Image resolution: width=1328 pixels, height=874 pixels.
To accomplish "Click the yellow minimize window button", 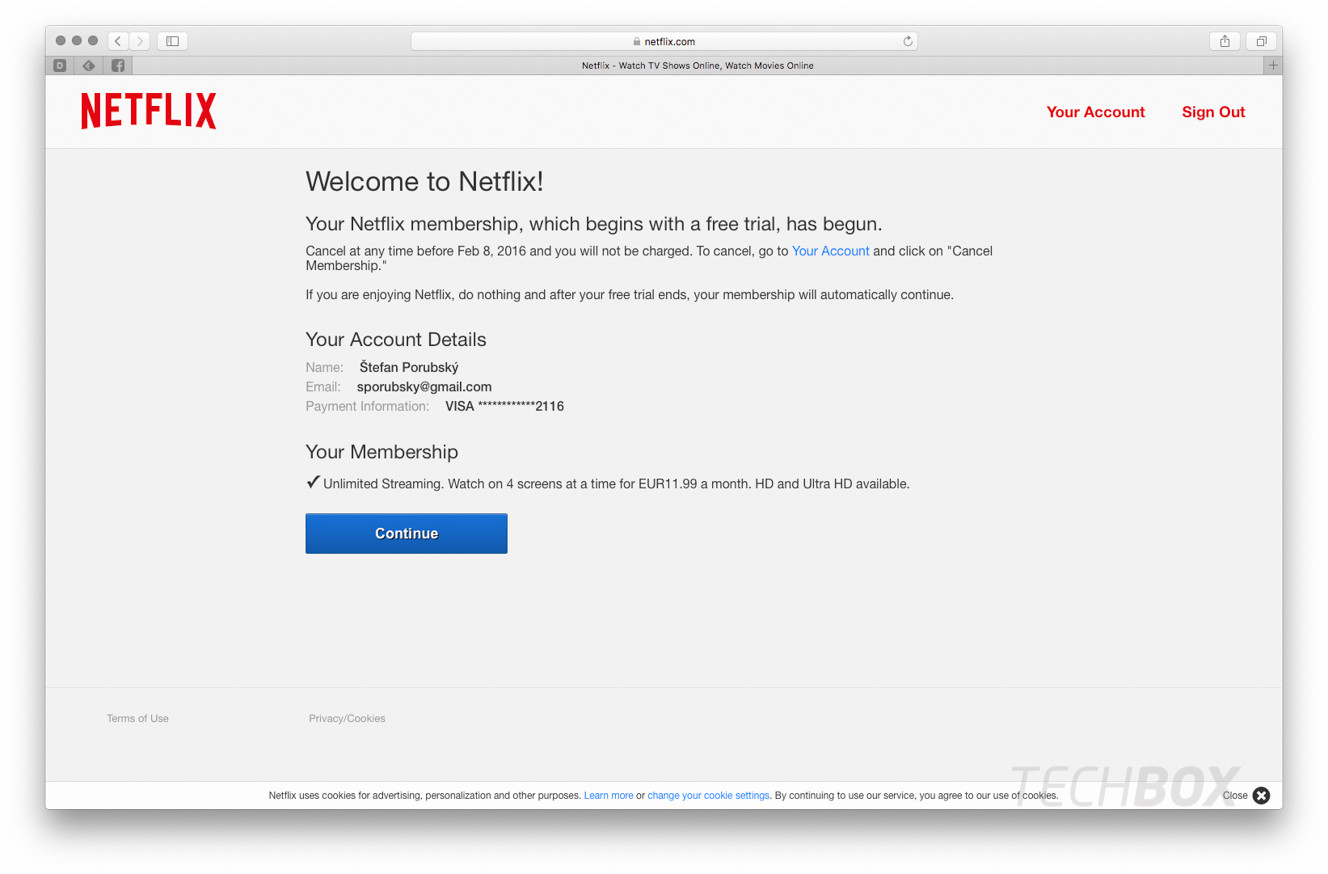I will [76, 41].
